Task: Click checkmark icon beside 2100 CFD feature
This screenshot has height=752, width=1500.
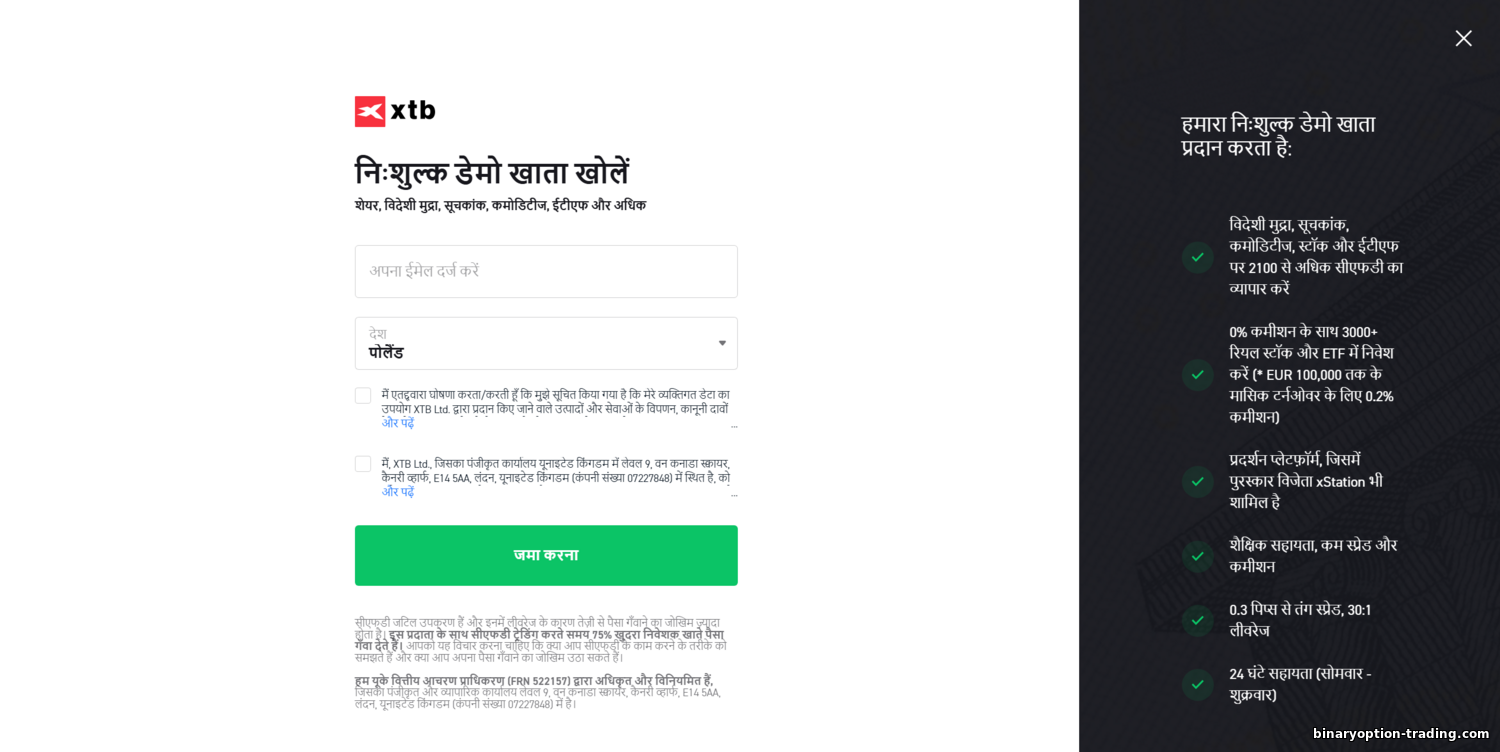Action: 1197,257
